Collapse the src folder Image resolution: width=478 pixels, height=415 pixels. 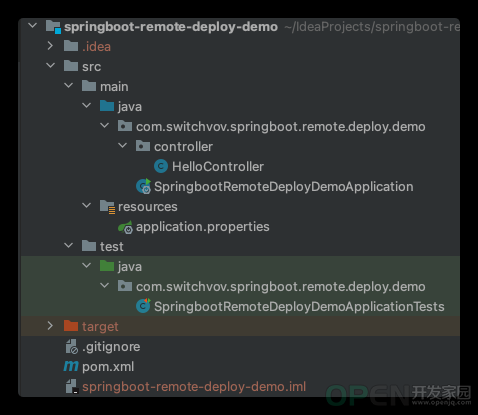point(50,66)
